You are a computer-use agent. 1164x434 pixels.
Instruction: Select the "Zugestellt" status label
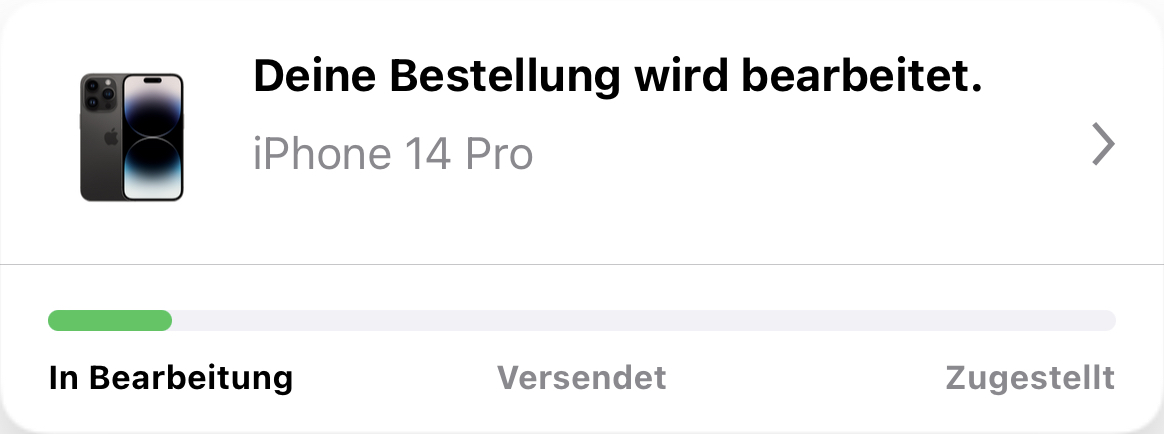1030,378
